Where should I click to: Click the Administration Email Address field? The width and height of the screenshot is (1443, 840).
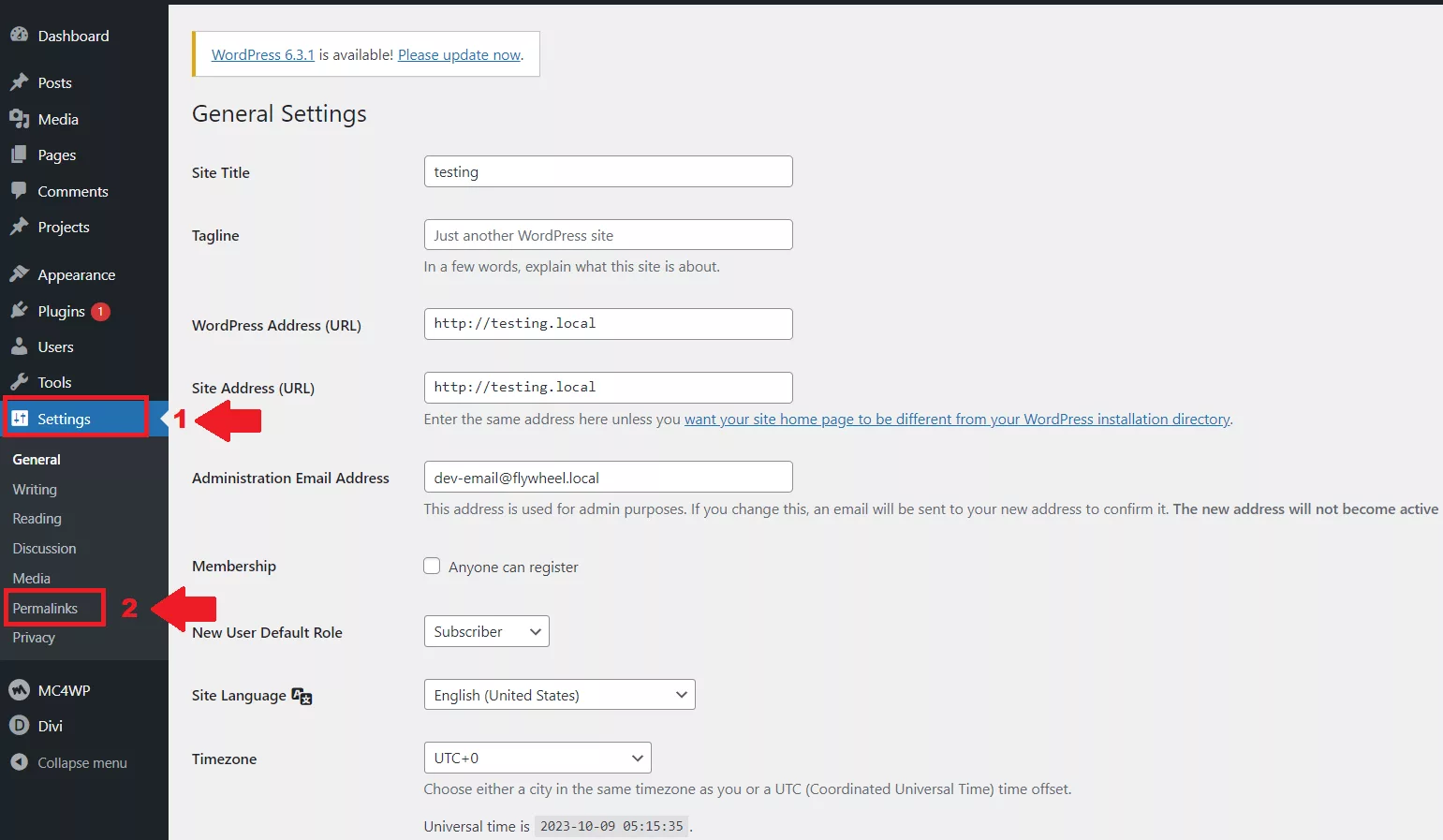pyautogui.click(x=609, y=477)
